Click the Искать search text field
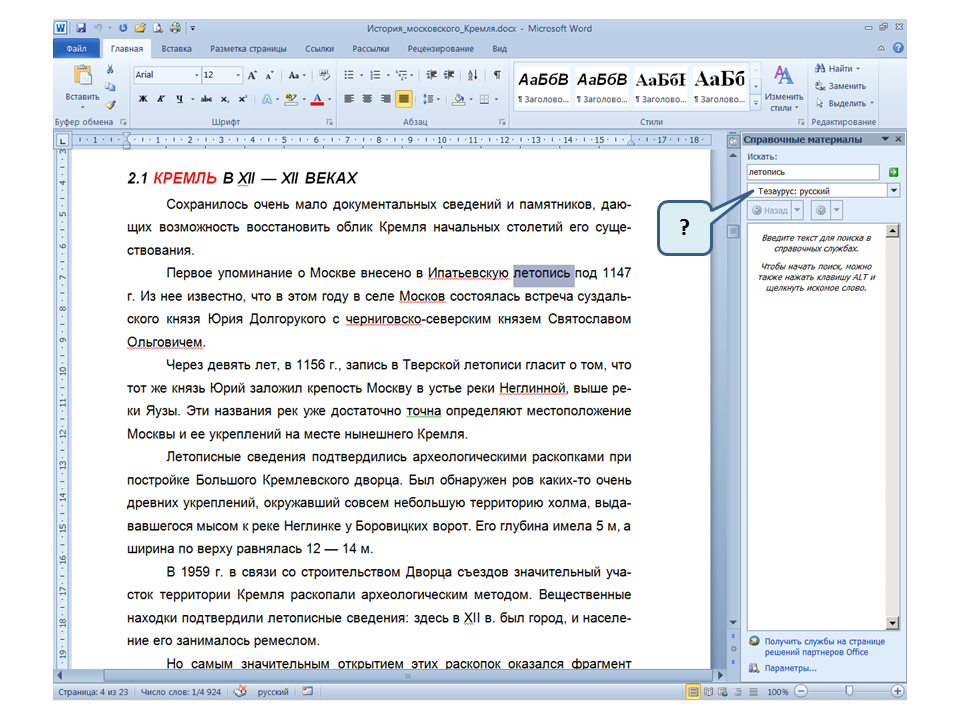 (813, 172)
